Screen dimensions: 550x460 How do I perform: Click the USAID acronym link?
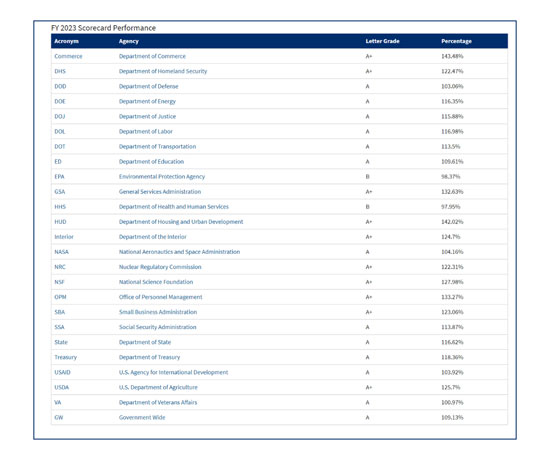[x=62, y=373]
